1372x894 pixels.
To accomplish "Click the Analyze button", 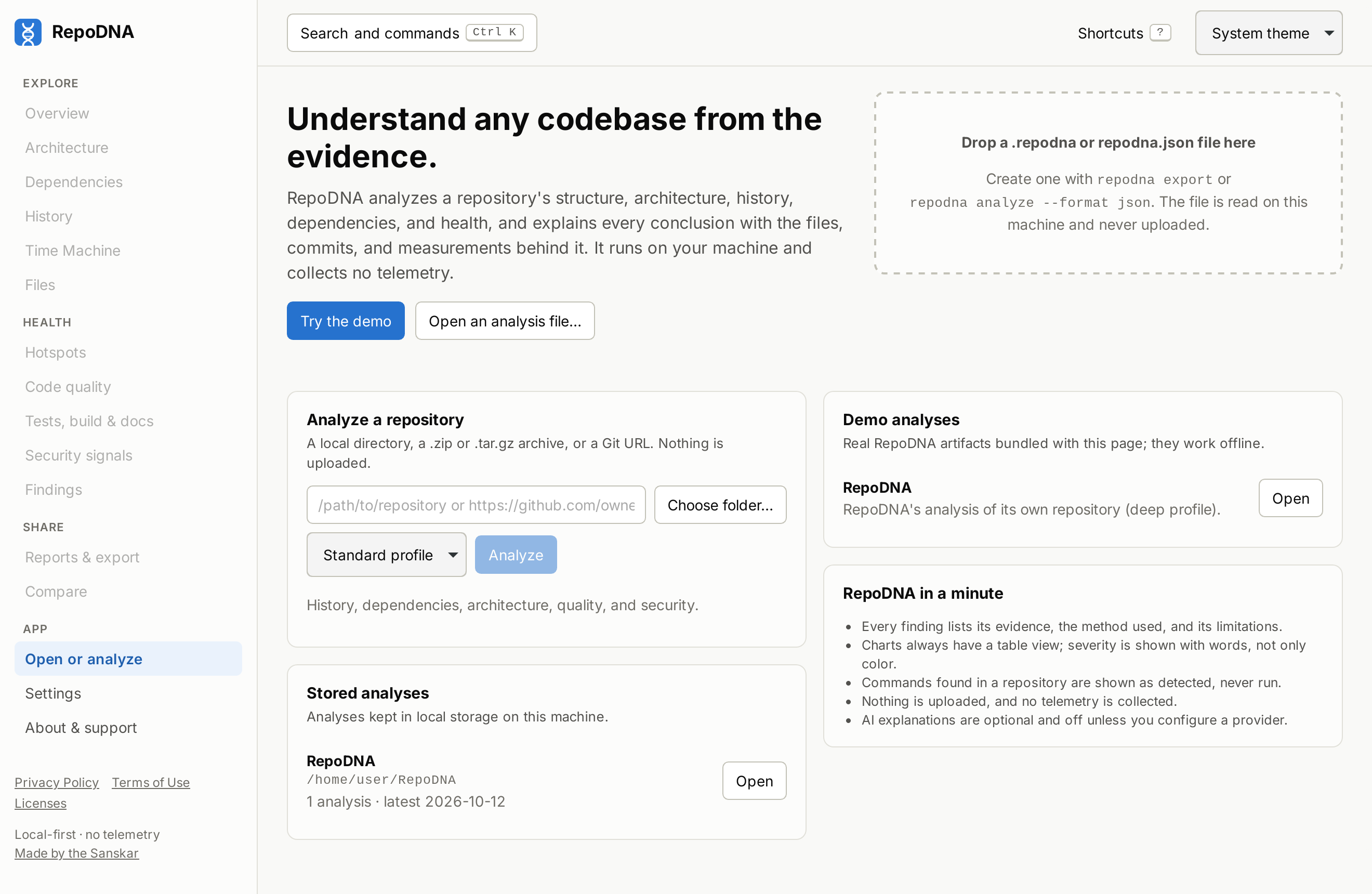I will coord(516,555).
